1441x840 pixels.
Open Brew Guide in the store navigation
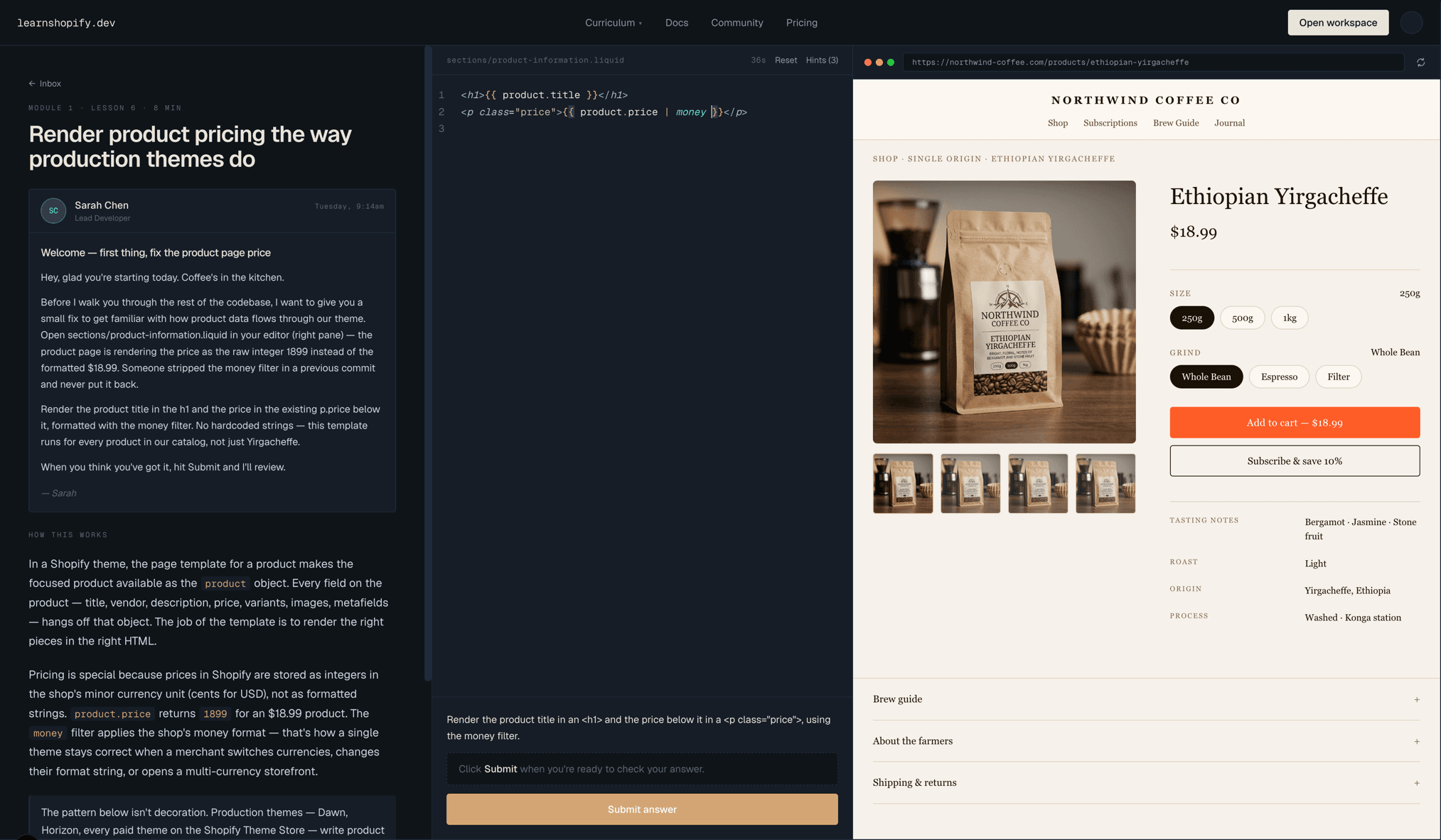pyautogui.click(x=1176, y=124)
